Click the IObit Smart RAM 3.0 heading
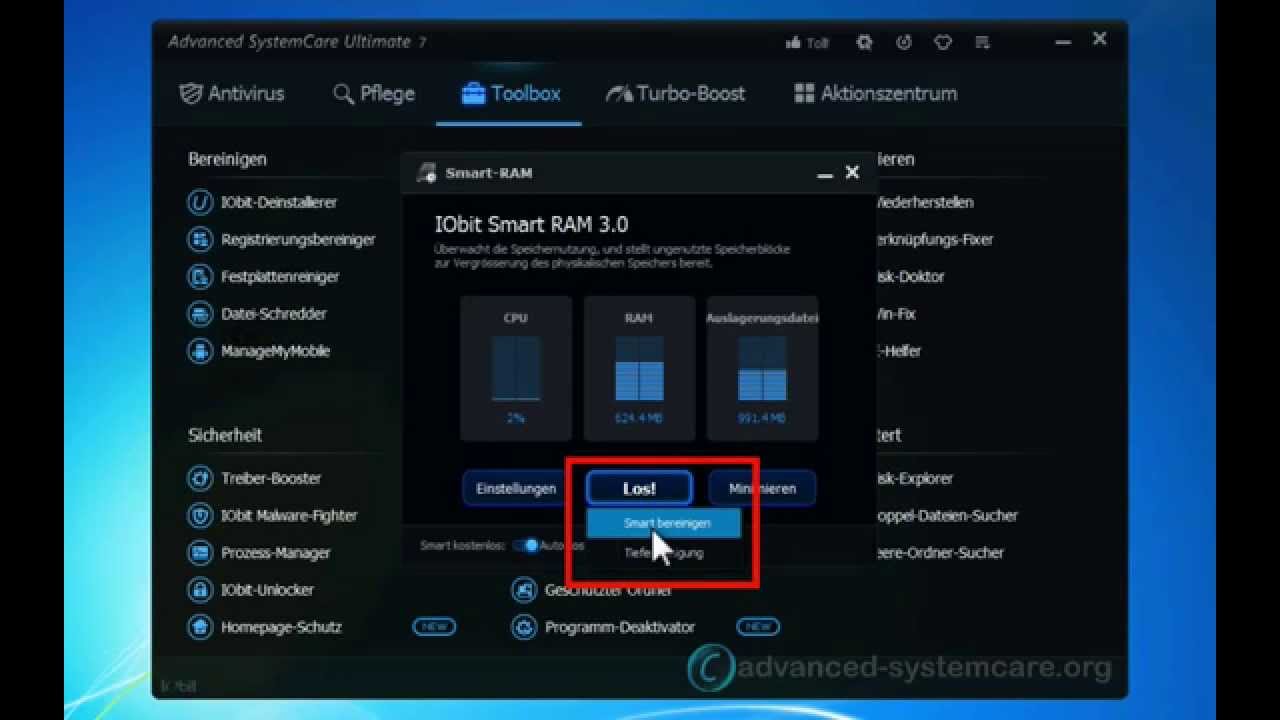This screenshot has height=720, width=1280. (x=531, y=224)
